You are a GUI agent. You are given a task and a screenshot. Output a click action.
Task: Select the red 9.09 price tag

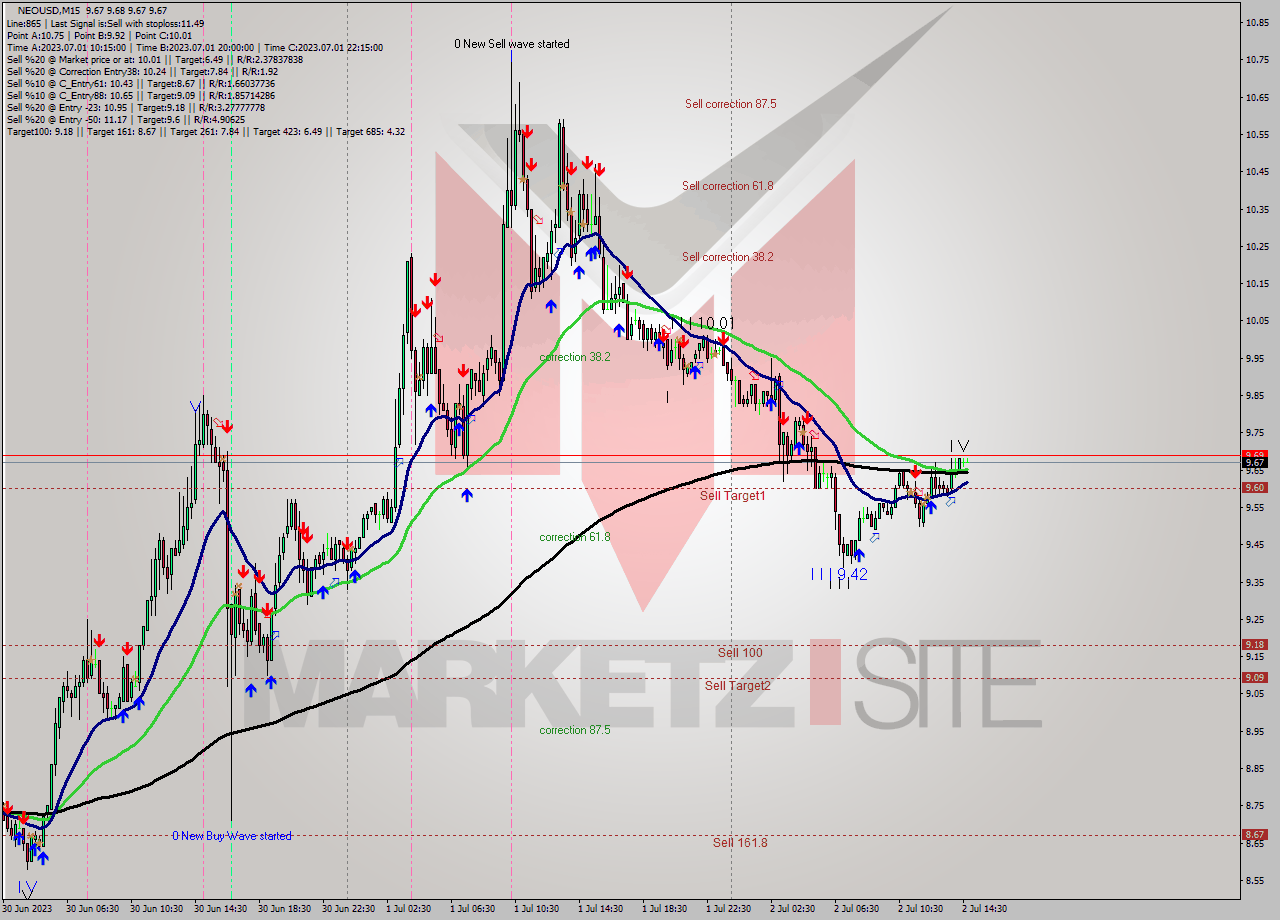[1255, 678]
